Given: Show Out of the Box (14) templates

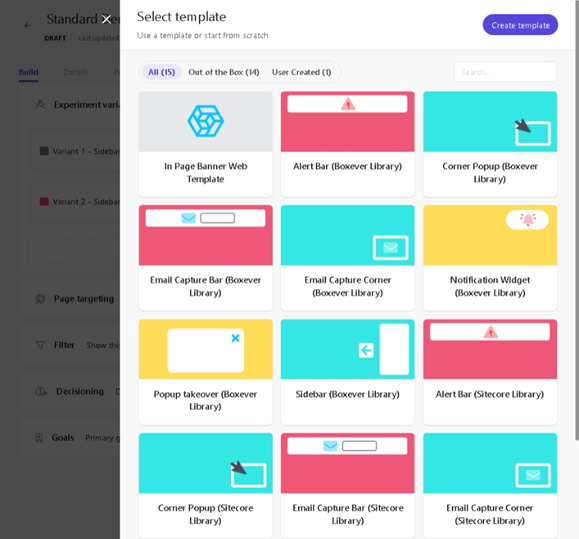Looking at the screenshot, I should click(224, 72).
